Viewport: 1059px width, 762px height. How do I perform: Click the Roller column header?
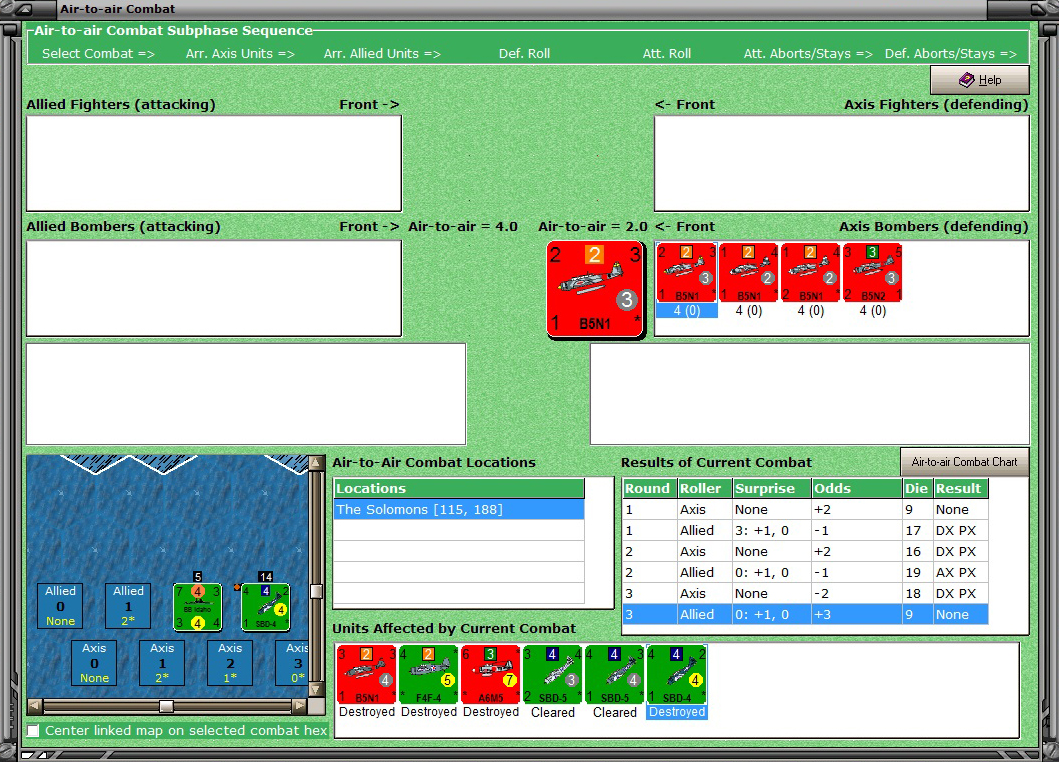click(704, 488)
